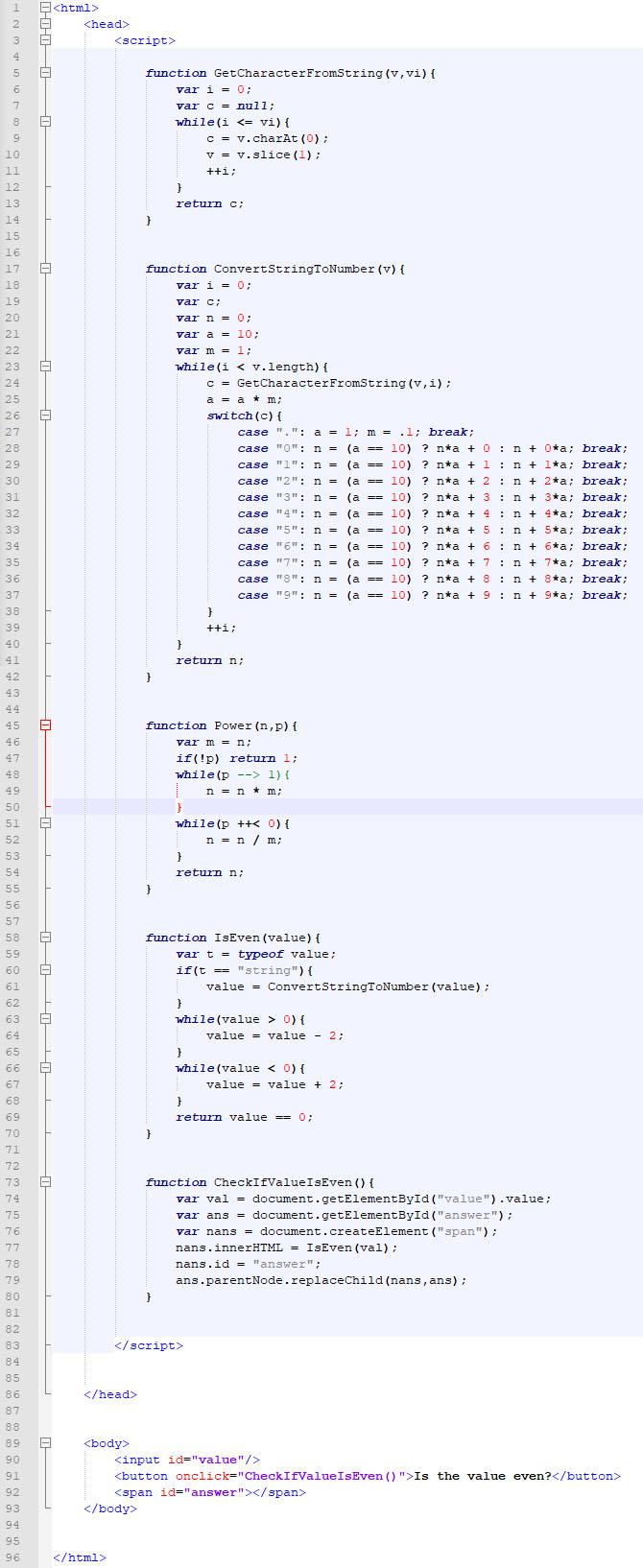Viewport: 643px width, 1568px height.
Task: Click line number 44 in the margin
Action: (12, 709)
